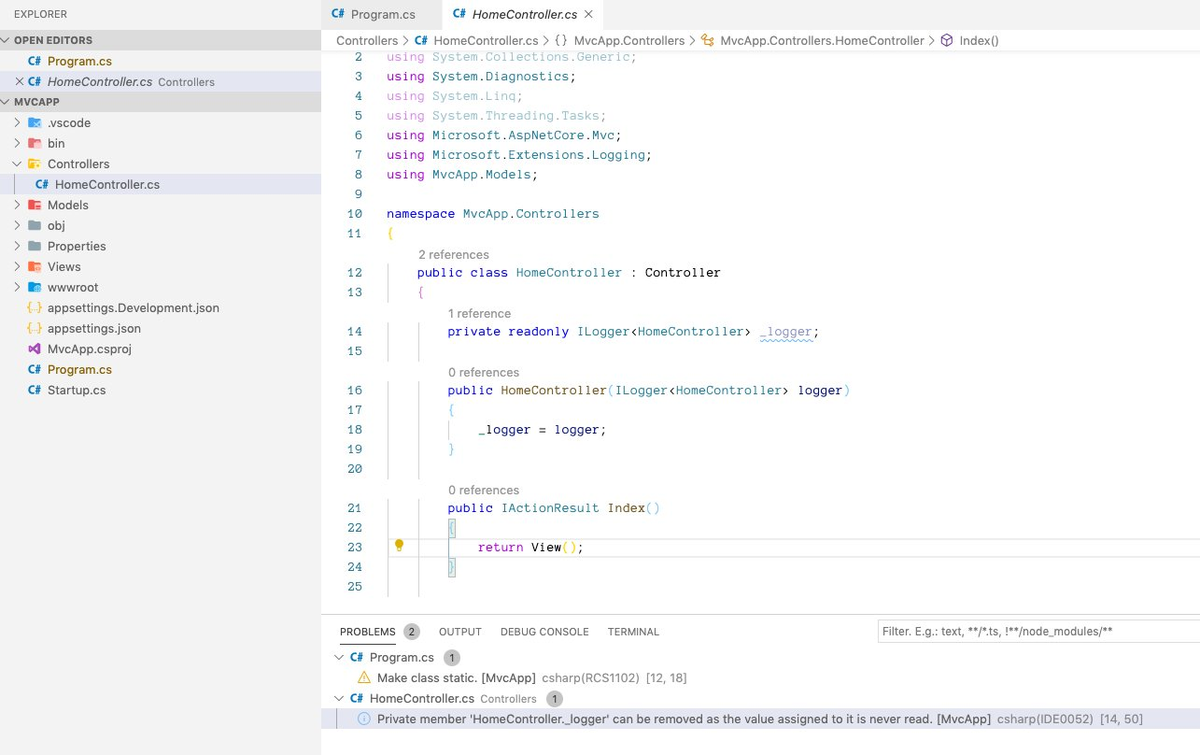Click the warning icon for Make class static
The image size is (1200, 755).
[364, 678]
